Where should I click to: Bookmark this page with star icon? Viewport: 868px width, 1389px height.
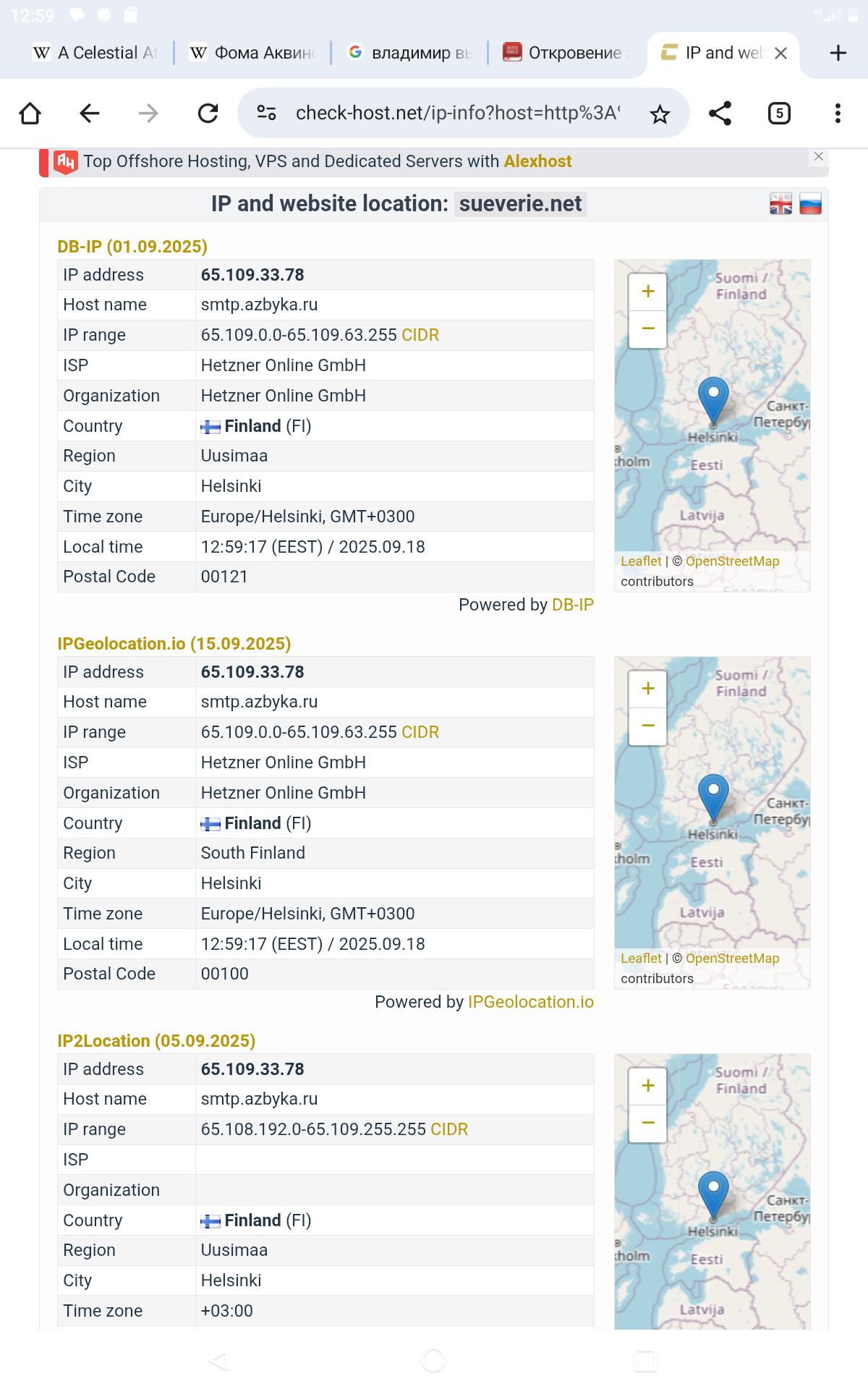pyautogui.click(x=660, y=114)
